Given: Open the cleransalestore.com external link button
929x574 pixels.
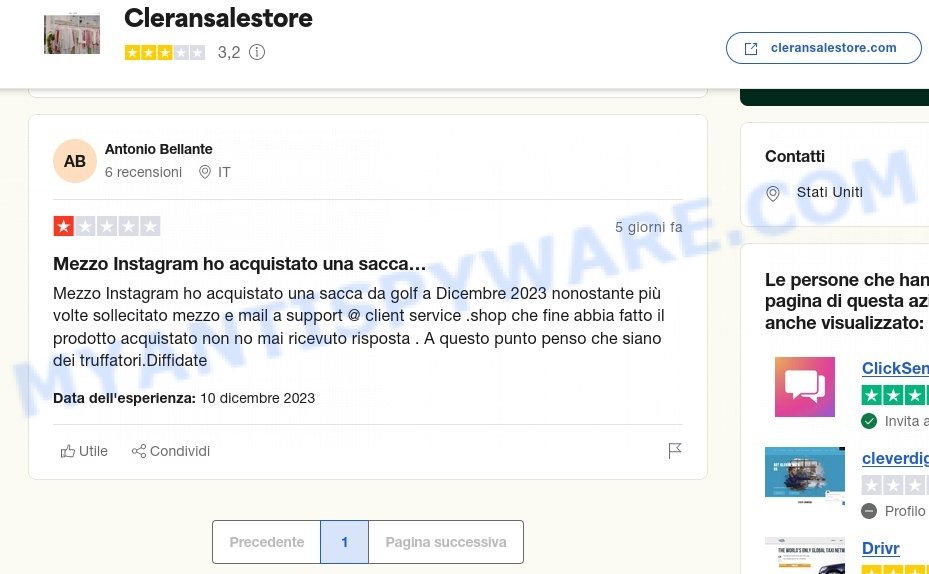Looking at the screenshot, I should click(x=824, y=48).
